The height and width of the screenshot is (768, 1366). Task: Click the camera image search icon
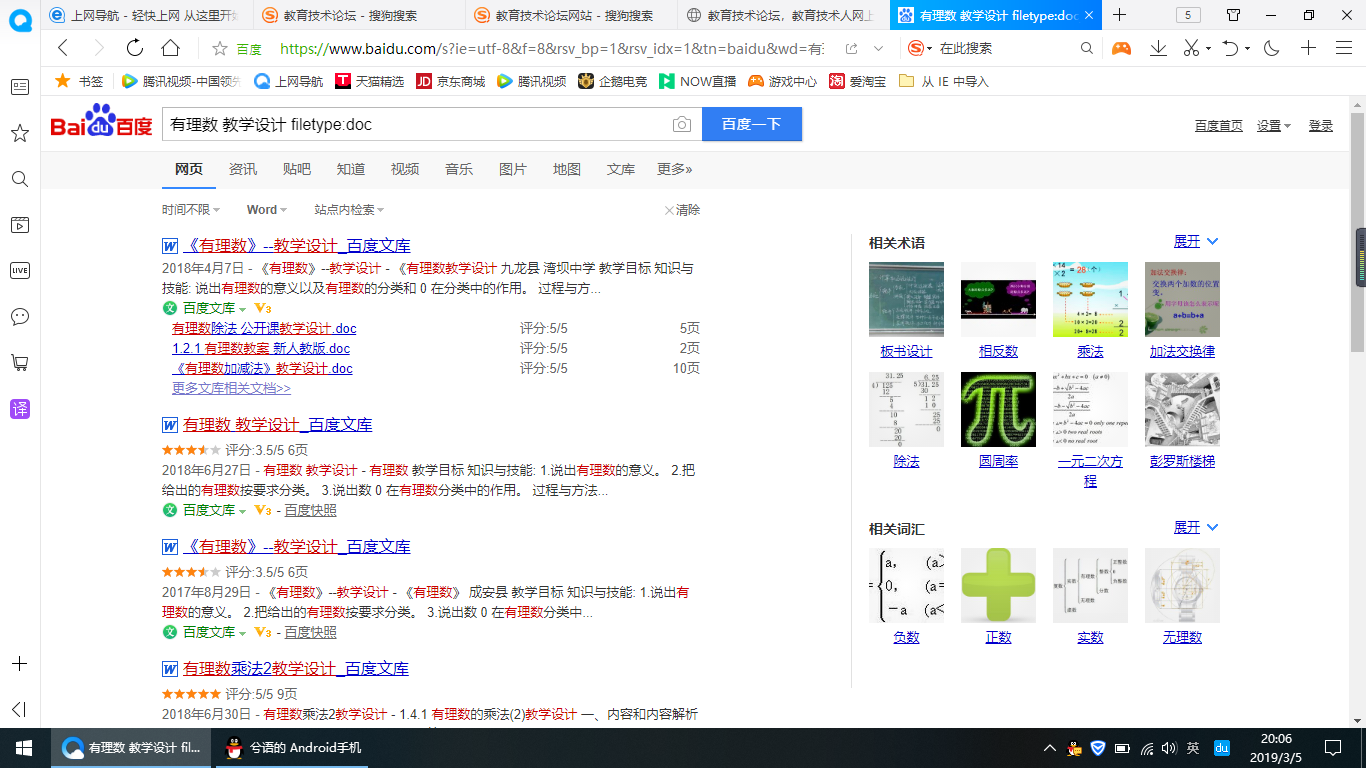click(x=681, y=124)
